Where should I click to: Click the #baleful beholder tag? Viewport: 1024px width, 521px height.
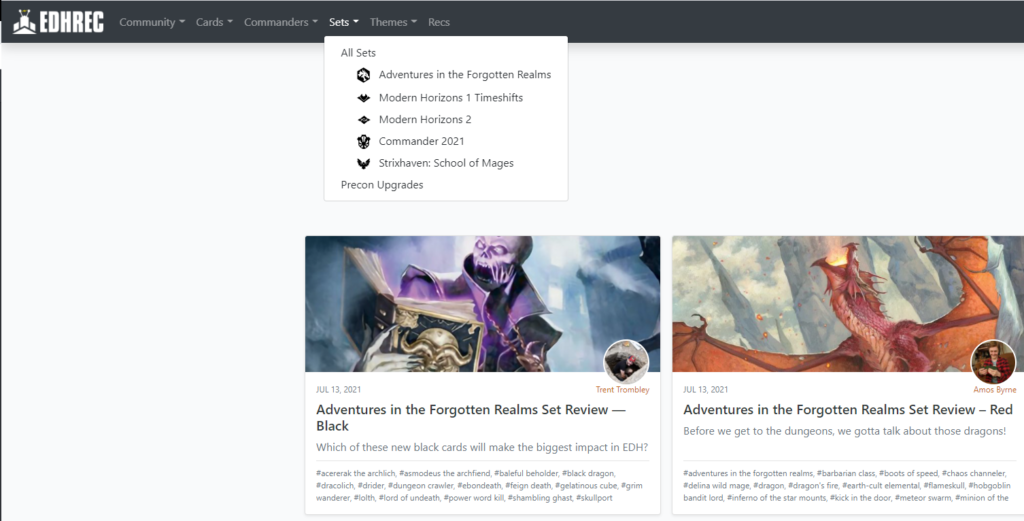[526, 473]
